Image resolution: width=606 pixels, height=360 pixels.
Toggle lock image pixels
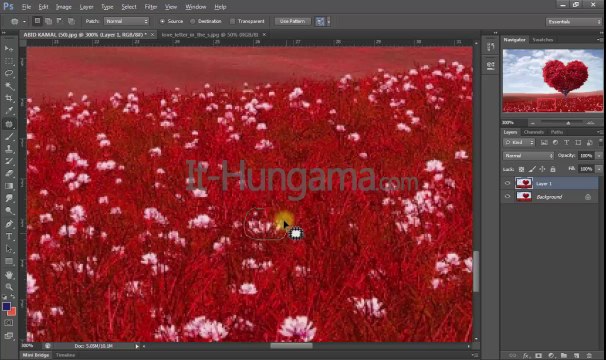pos(532,169)
